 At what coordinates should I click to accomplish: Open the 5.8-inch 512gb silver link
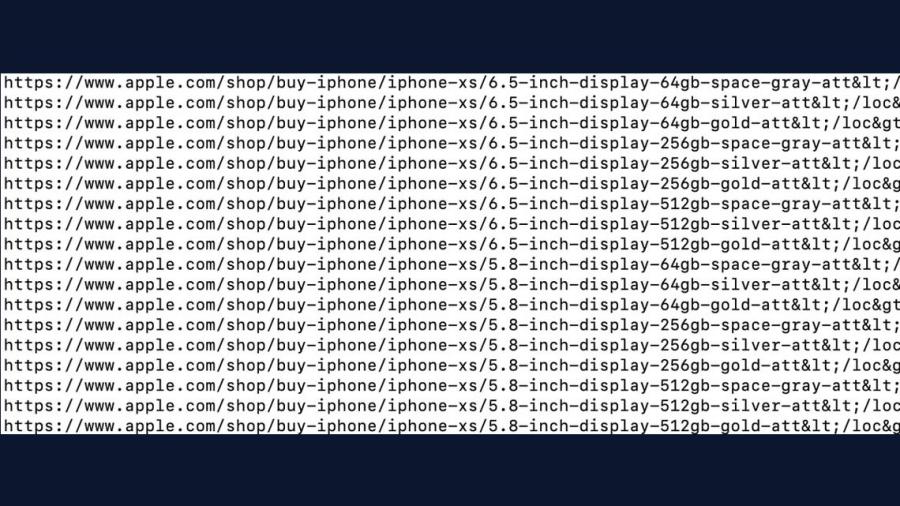pyautogui.click(x=451, y=406)
